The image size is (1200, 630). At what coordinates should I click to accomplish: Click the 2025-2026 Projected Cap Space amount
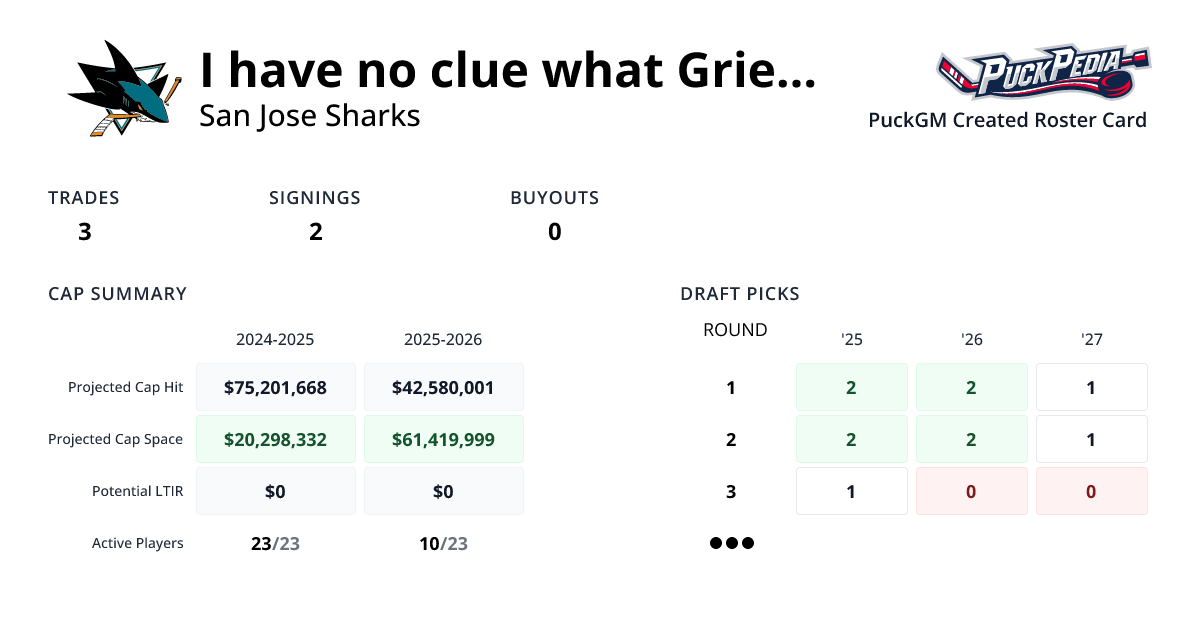[443, 439]
